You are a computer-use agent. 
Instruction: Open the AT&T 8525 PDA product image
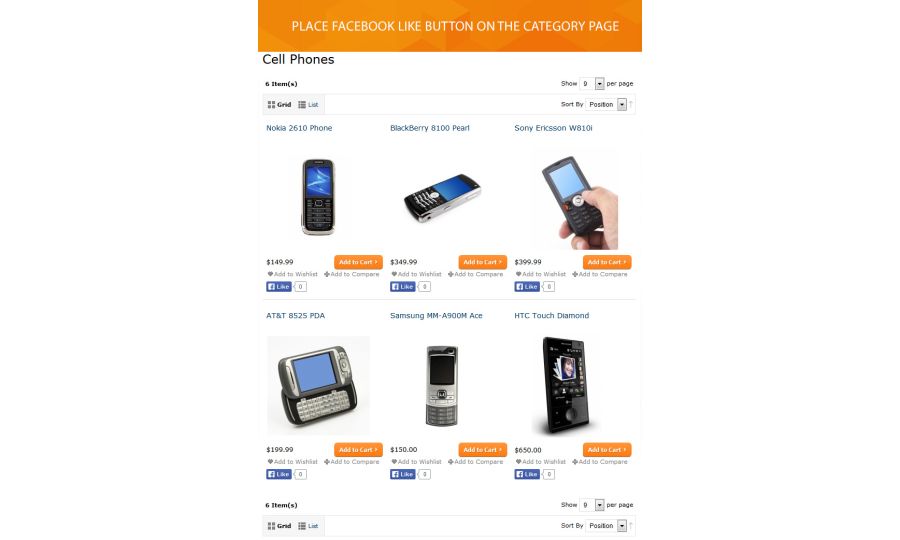[318, 385]
